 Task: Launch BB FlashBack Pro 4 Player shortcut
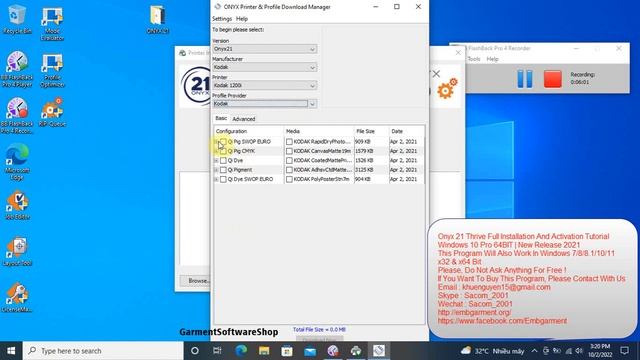[x=17, y=69]
